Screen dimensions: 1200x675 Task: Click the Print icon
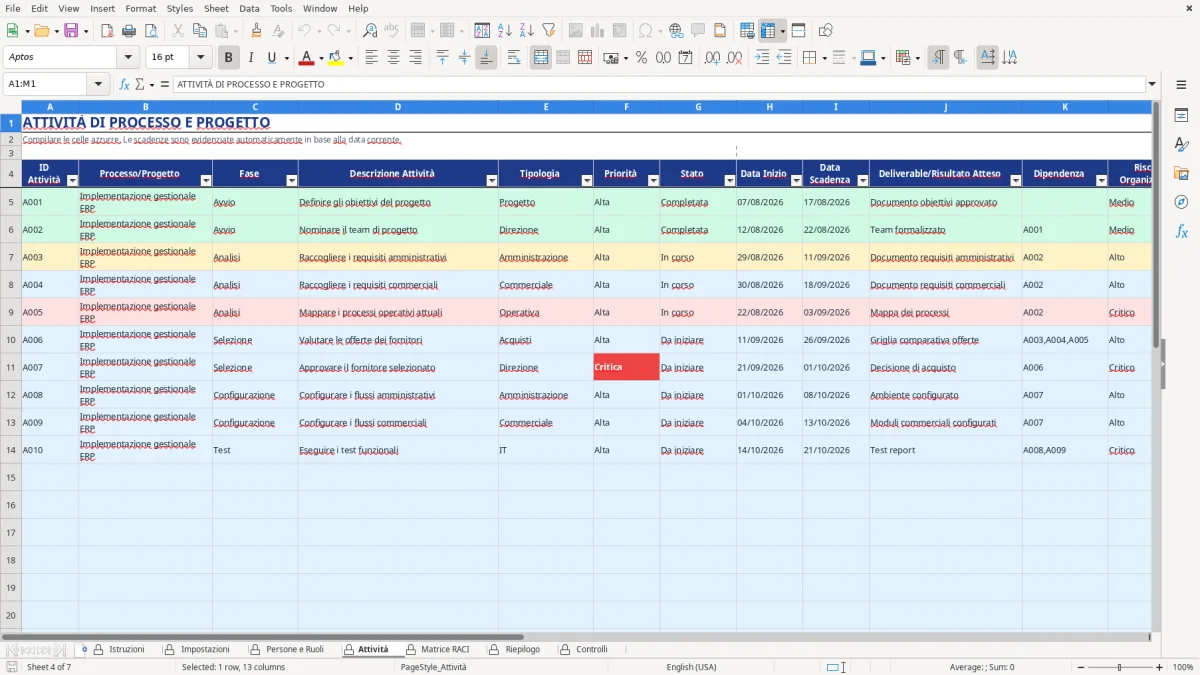coord(129,31)
